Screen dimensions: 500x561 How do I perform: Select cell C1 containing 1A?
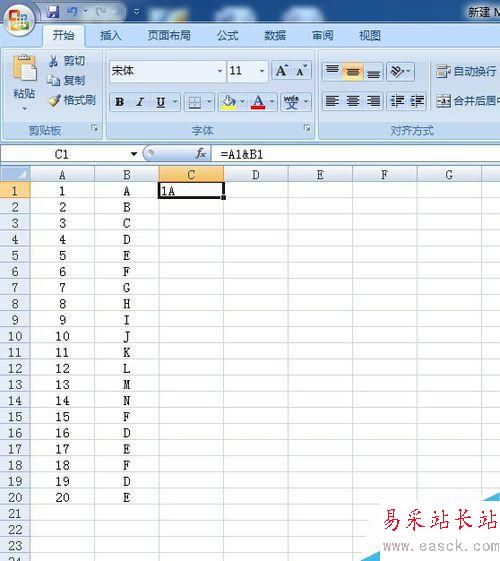pyautogui.click(x=191, y=191)
